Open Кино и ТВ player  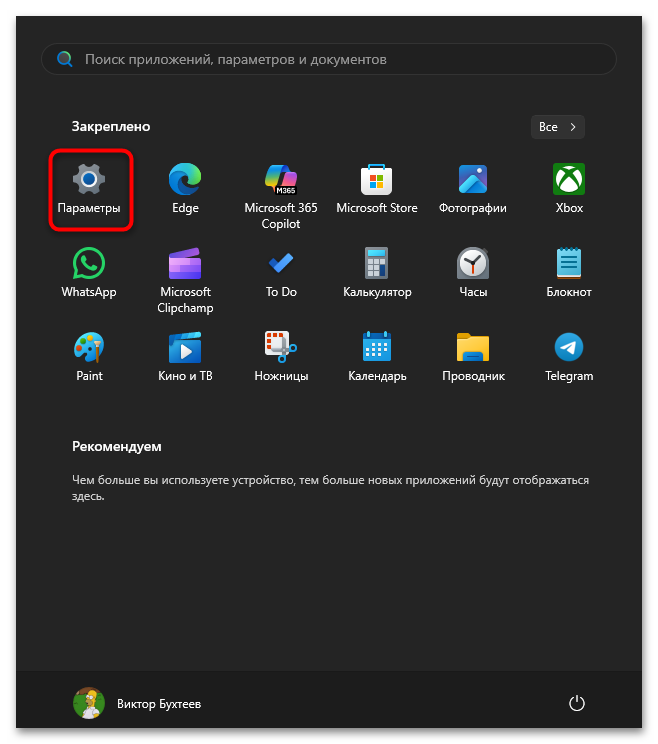[x=185, y=358]
